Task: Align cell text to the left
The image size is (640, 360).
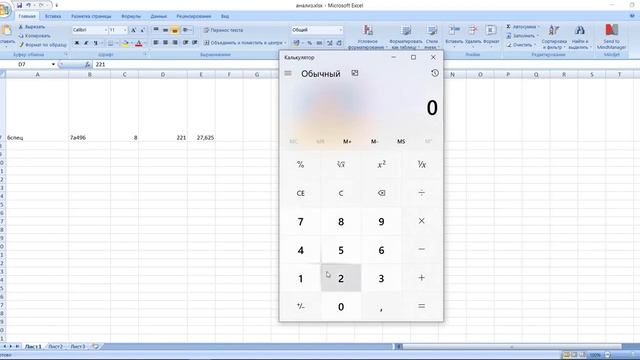Action: [x=156, y=42]
